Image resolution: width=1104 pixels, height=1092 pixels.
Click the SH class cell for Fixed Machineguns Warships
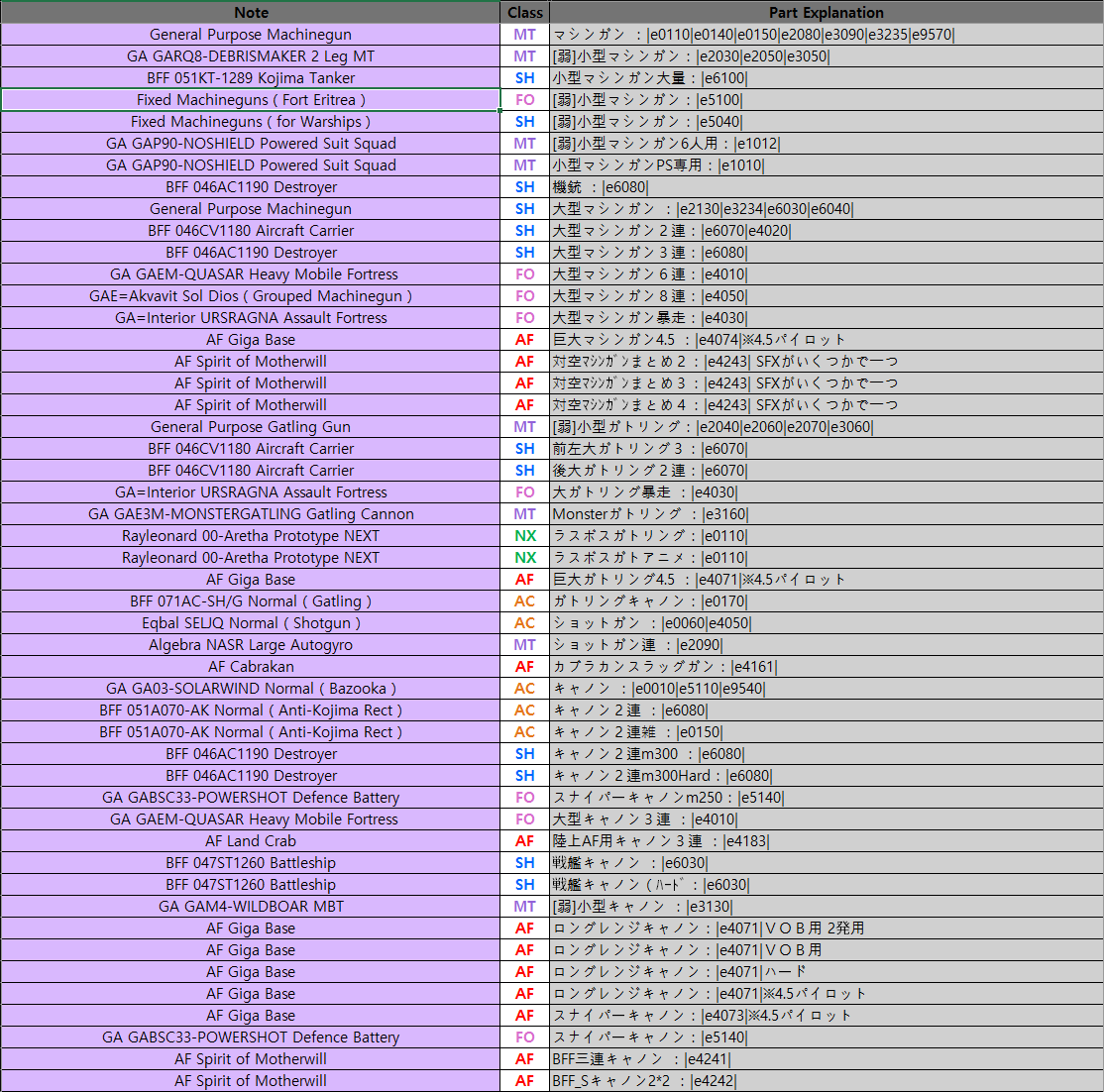click(524, 122)
